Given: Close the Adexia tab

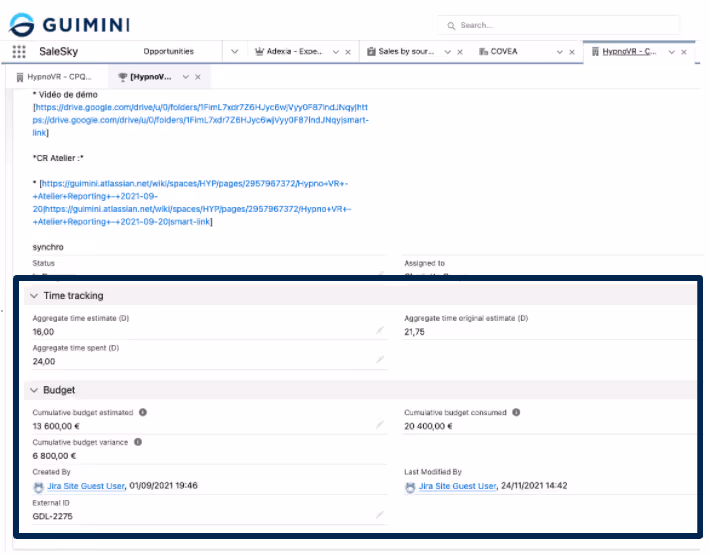Looking at the screenshot, I should click(x=348, y=52).
